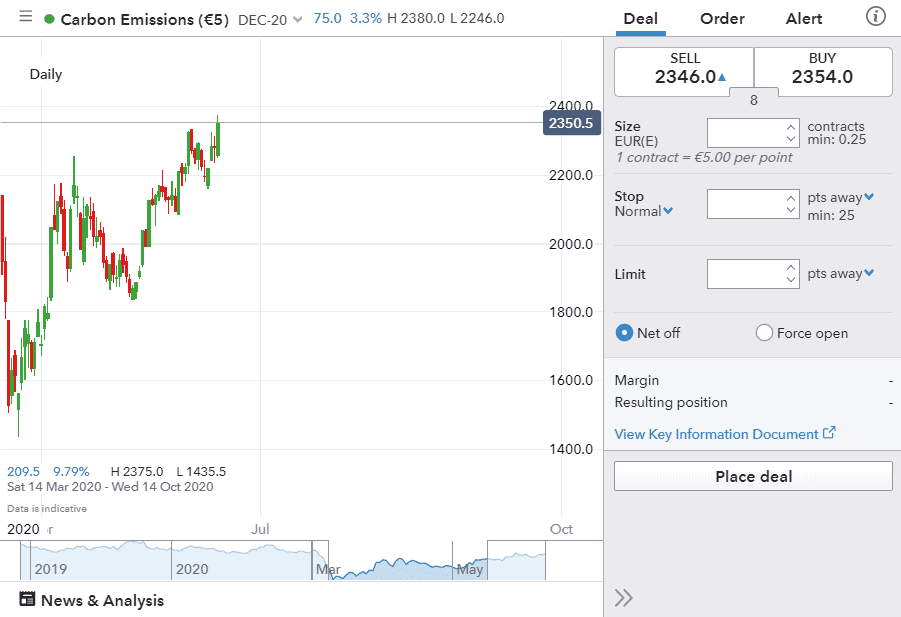Select the Force open radio button

pyautogui.click(x=765, y=333)
